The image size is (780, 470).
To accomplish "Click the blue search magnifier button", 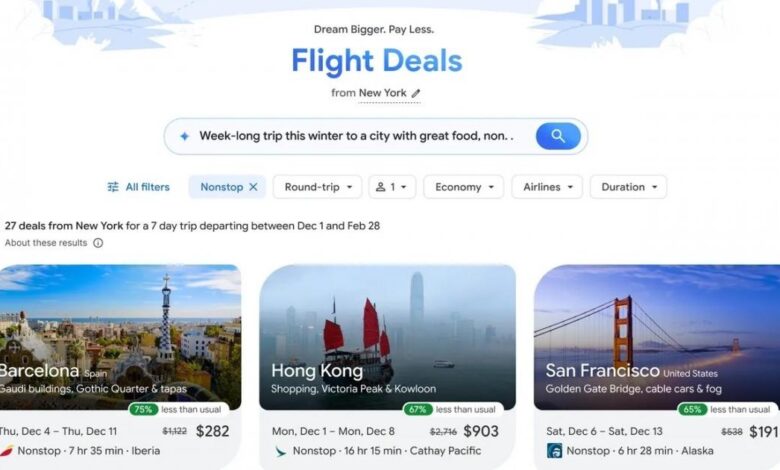I will (x=558, y=136).
